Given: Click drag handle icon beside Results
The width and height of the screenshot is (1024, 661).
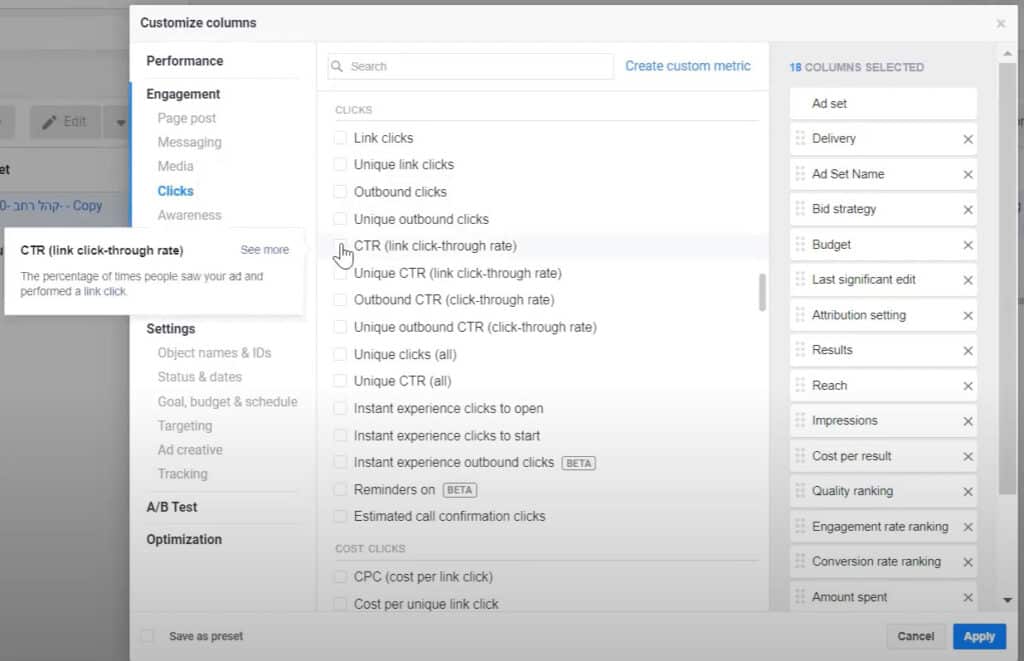Looking at the screenshot, I should click(800, 350).
